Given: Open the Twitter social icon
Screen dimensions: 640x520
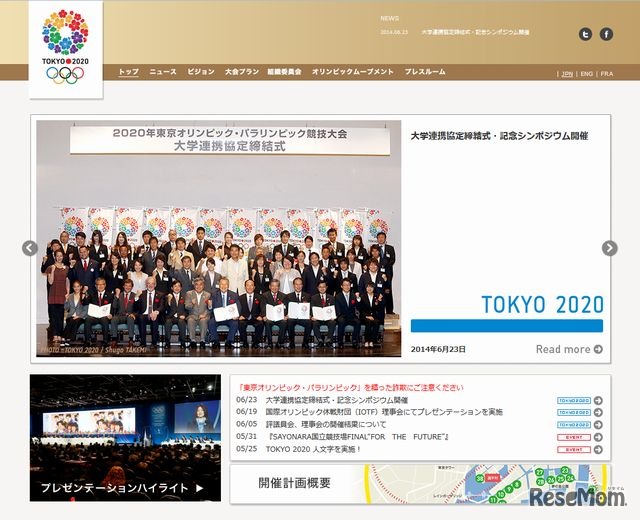Looking at the screenshot, I should click(585, 34).
